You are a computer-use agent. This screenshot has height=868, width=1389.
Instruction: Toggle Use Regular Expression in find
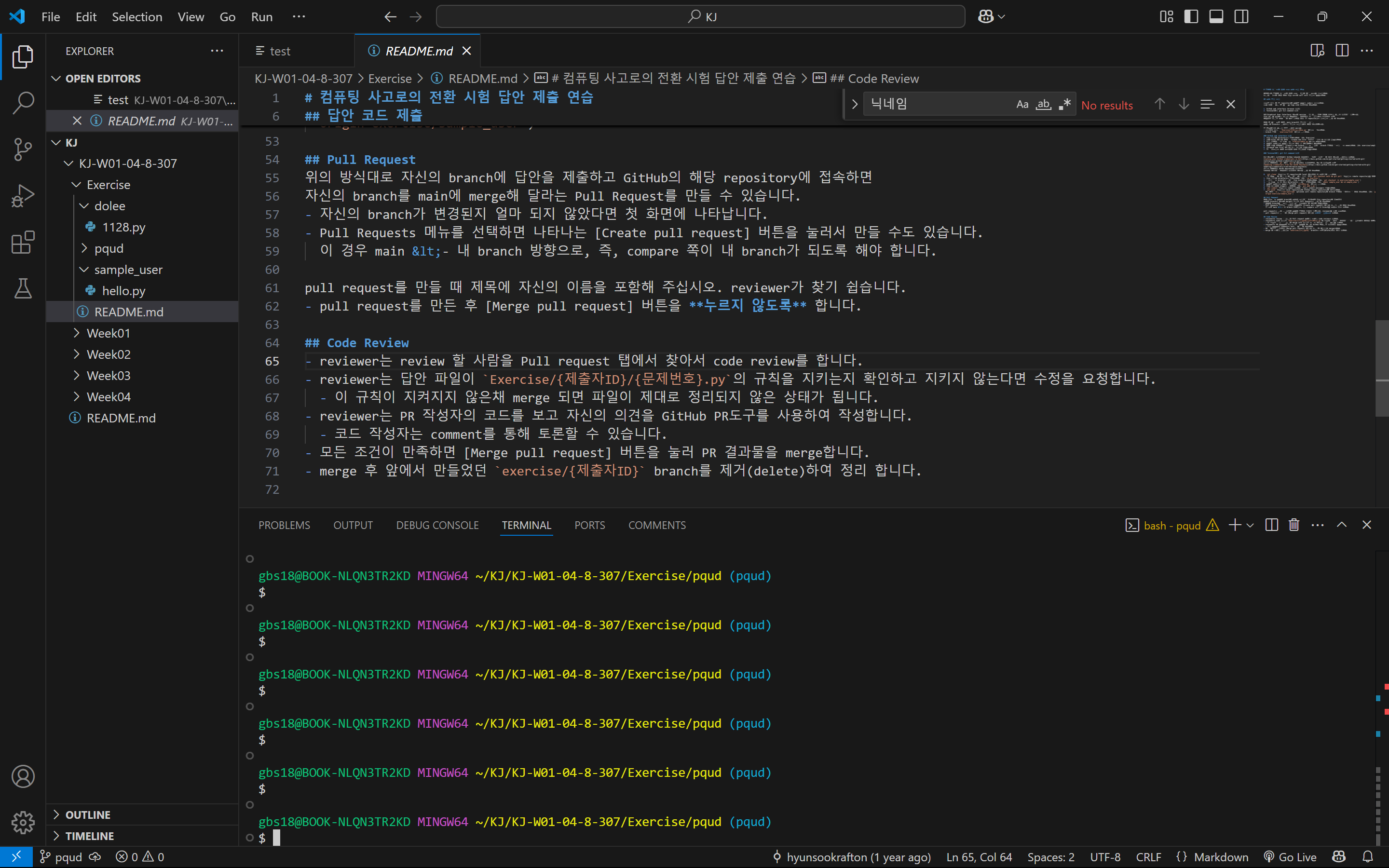(1065, 104)
